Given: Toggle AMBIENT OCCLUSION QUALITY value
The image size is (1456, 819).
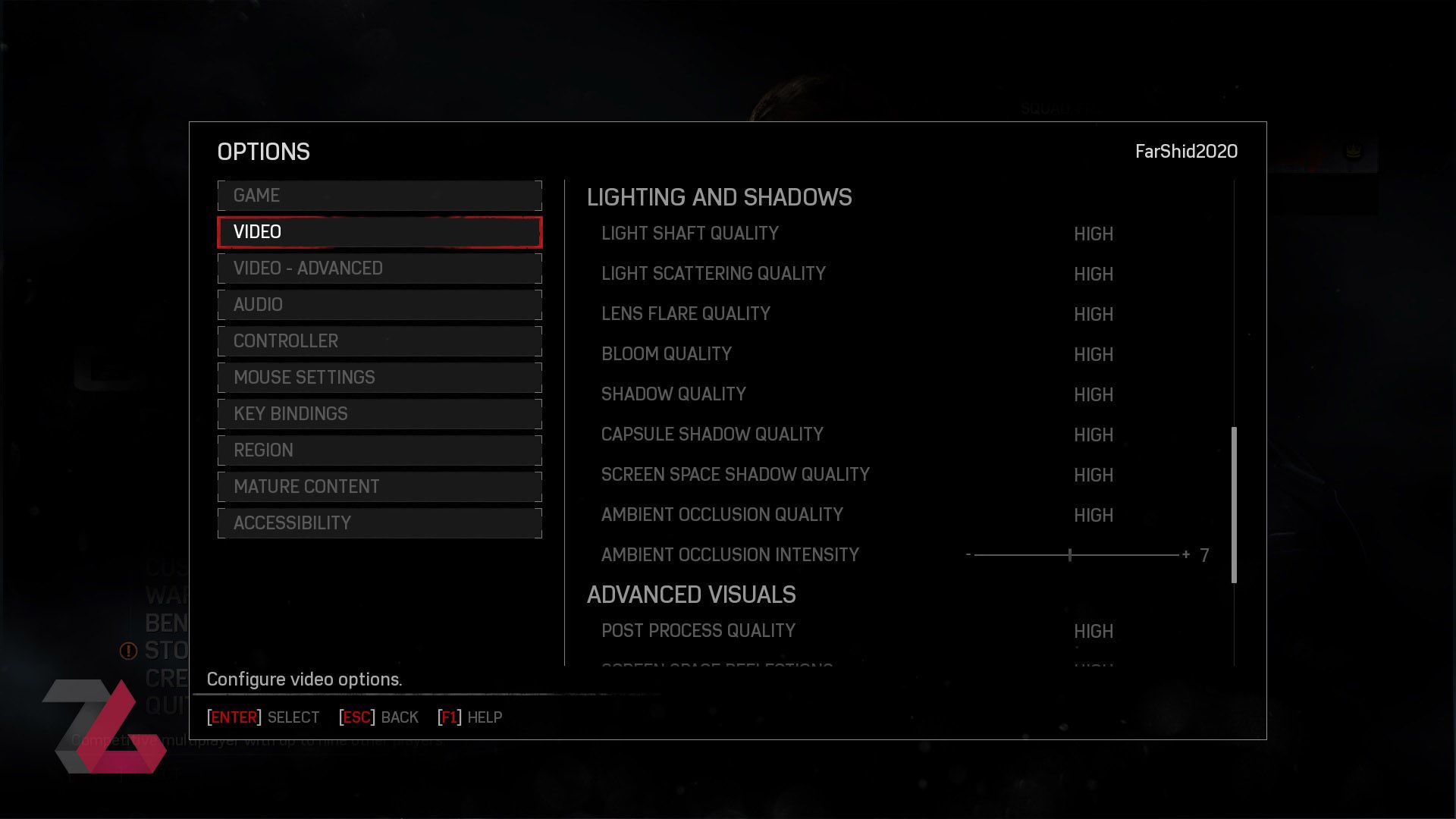Looking at the screenshot, I should 1093,514.
